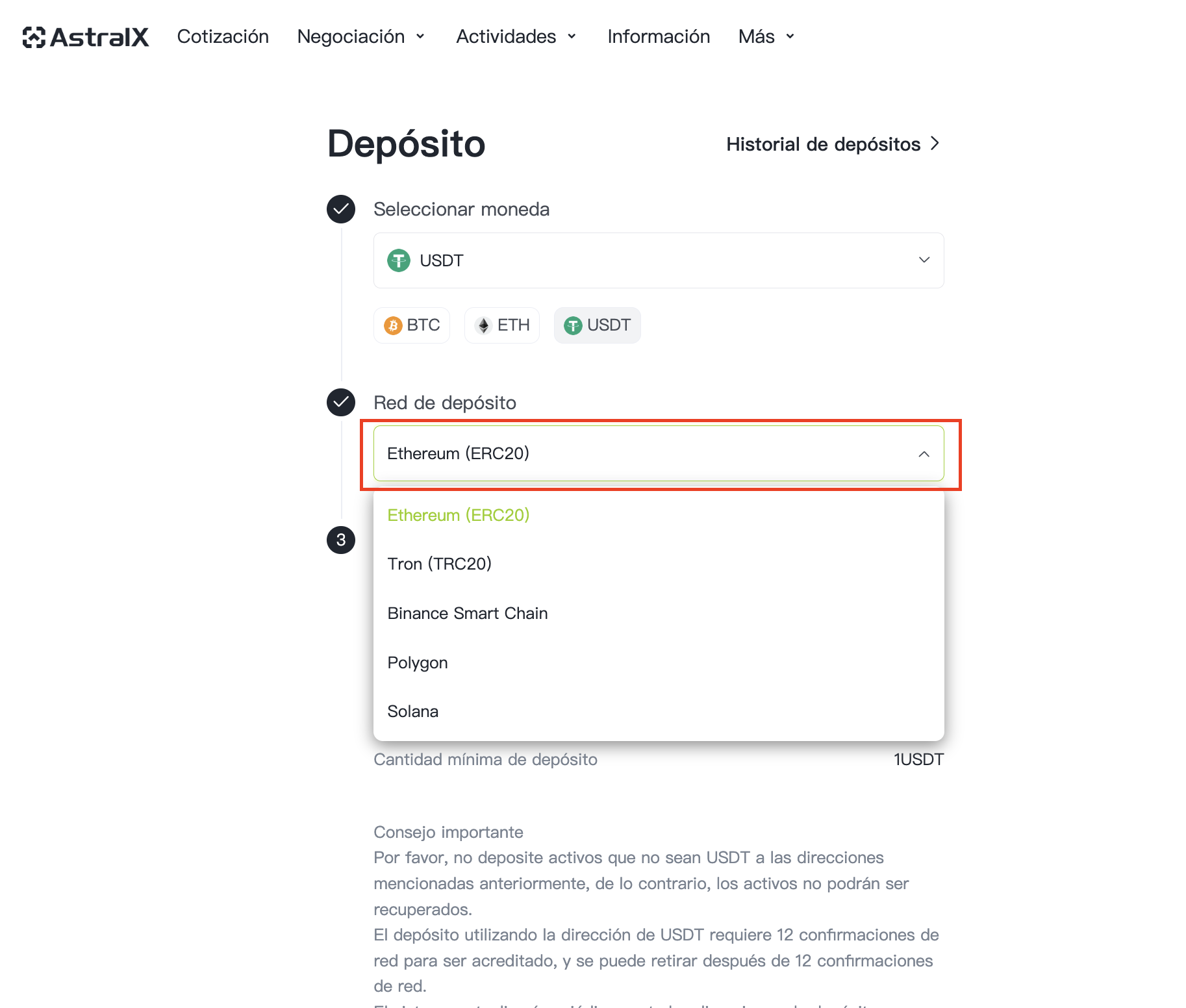Click the Tether icon on USDT chip
Viewport: 1186px width, 1008px height.
coord(573,325)
